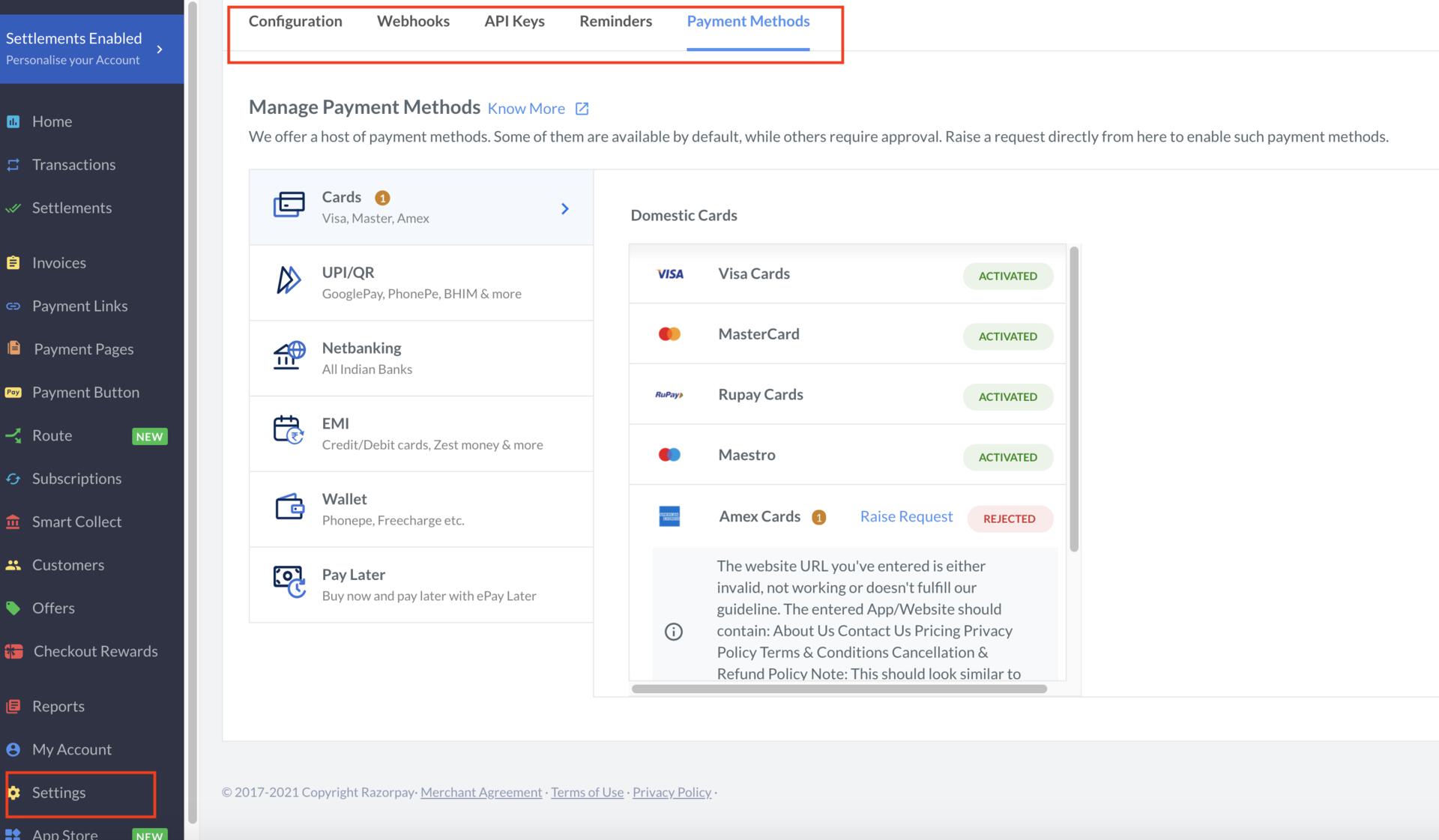The height and width of the screenshot is (840, 1439).
Task: Click the Visa logo
Action: (x=670, y=274)
